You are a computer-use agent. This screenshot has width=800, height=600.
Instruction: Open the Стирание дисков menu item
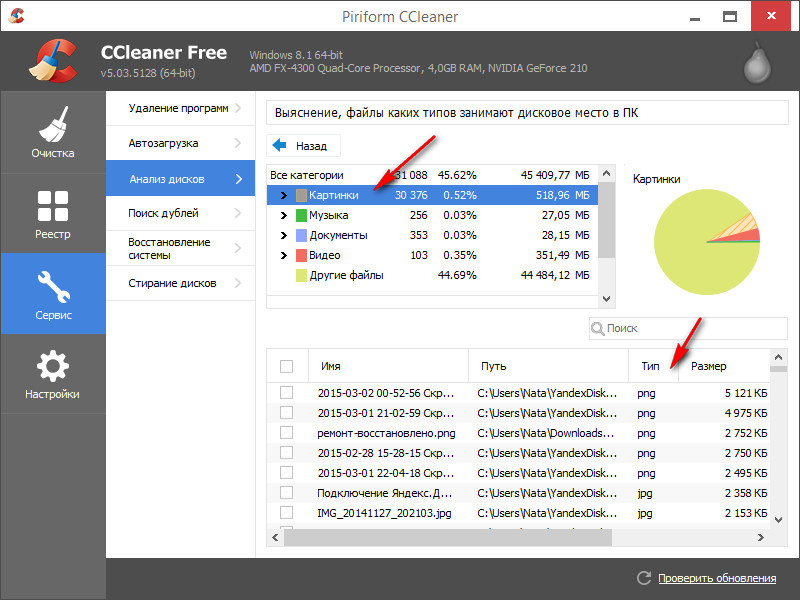(181, 283)
